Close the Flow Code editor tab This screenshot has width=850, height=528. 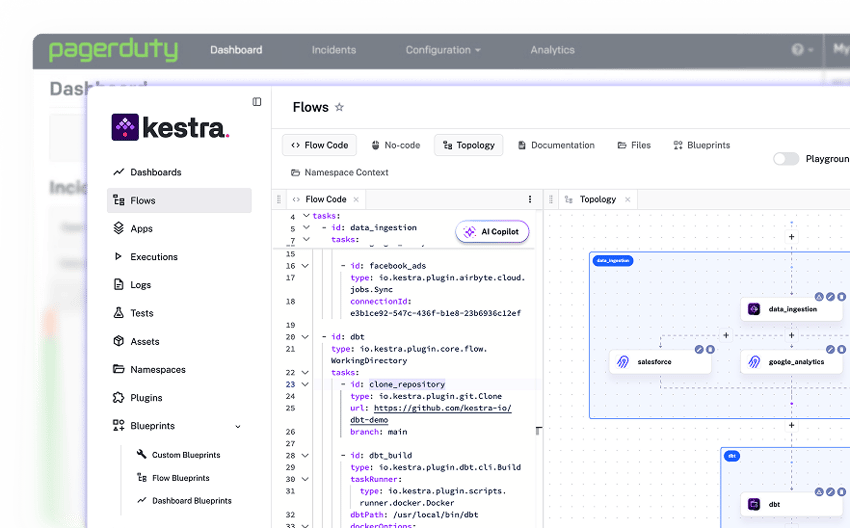coord(358,200)
